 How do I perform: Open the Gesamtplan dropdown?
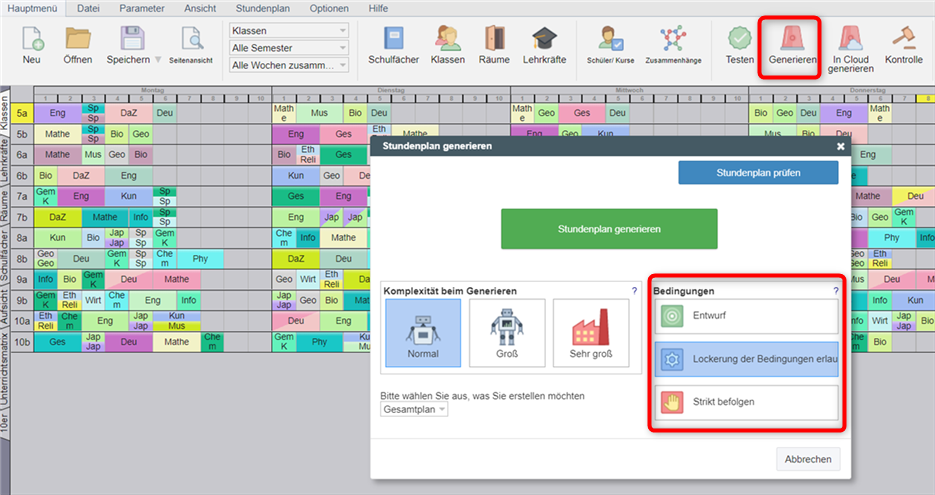pos(414,409)
